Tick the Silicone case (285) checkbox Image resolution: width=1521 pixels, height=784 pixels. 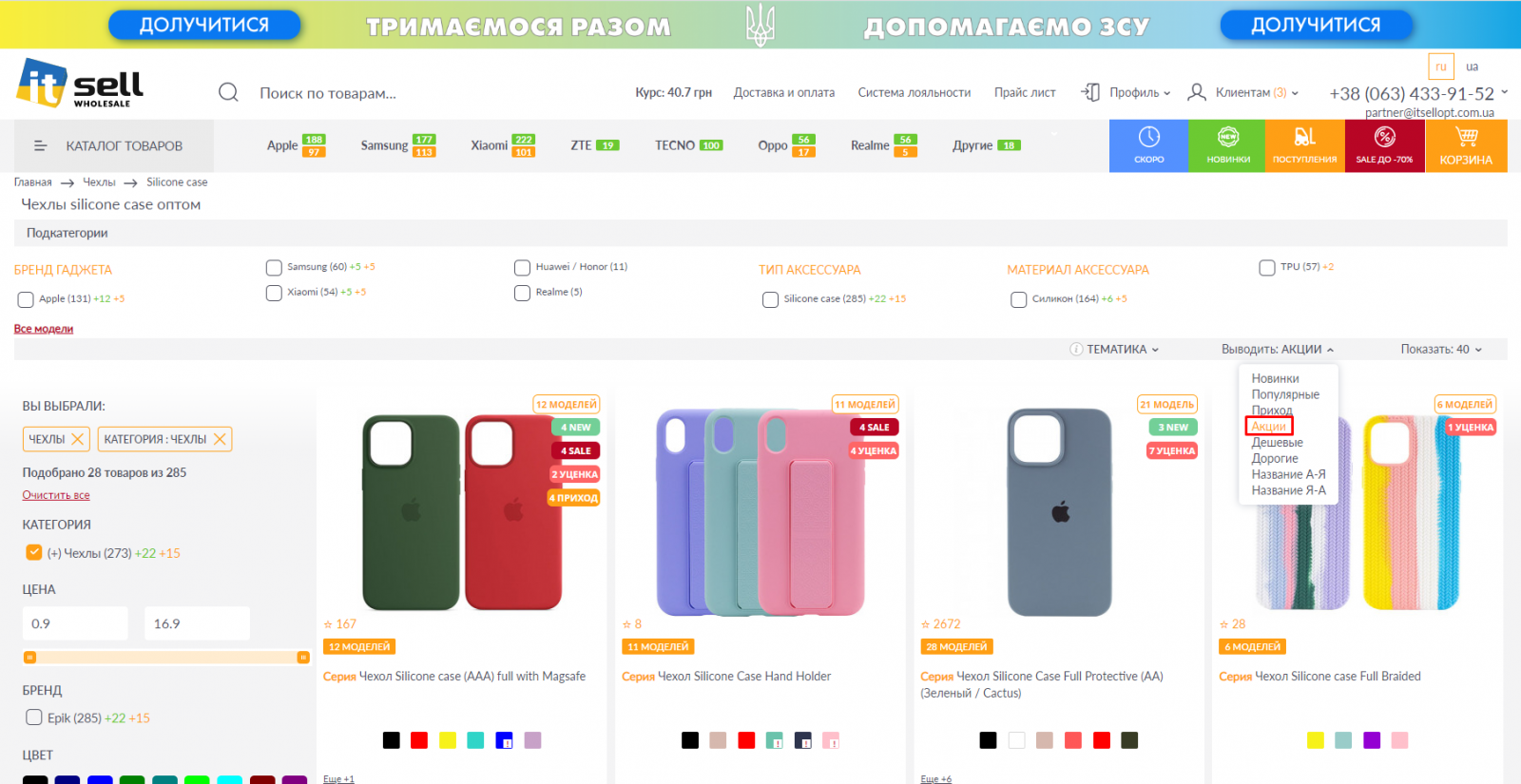(770, 299)
